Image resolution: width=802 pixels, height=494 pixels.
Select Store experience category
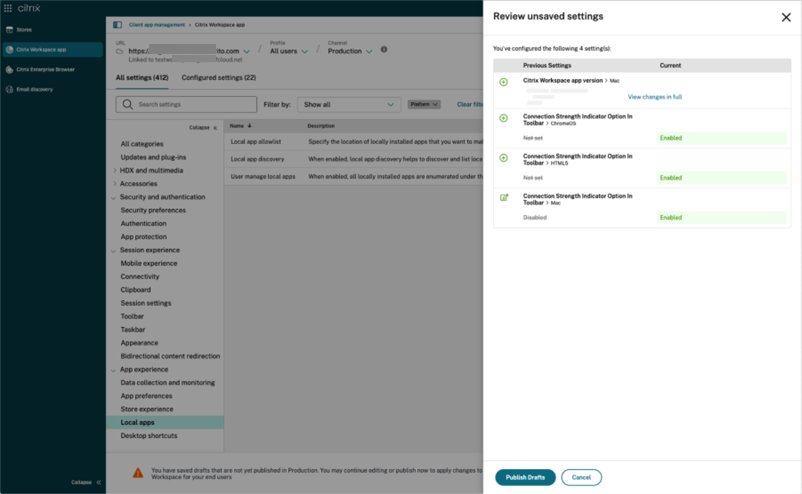click(x=147, y=410)
